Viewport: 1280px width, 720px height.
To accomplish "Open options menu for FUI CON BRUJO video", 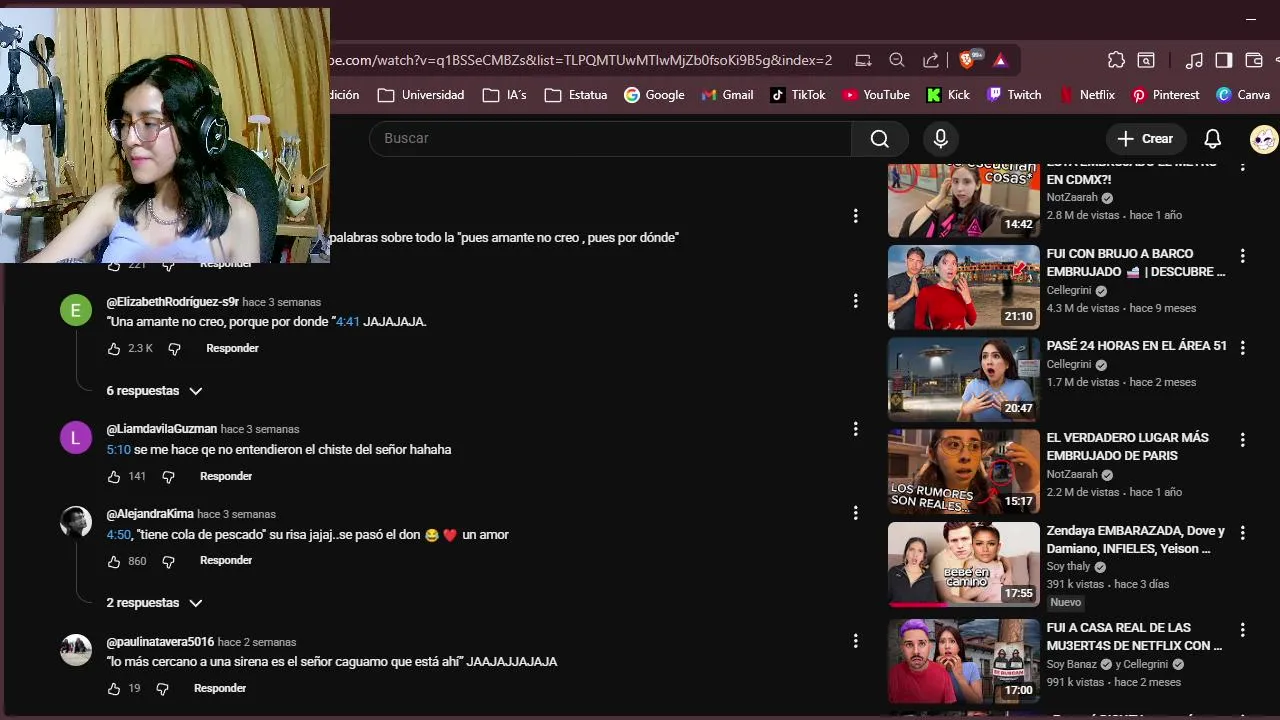I will click(1242, 256).
